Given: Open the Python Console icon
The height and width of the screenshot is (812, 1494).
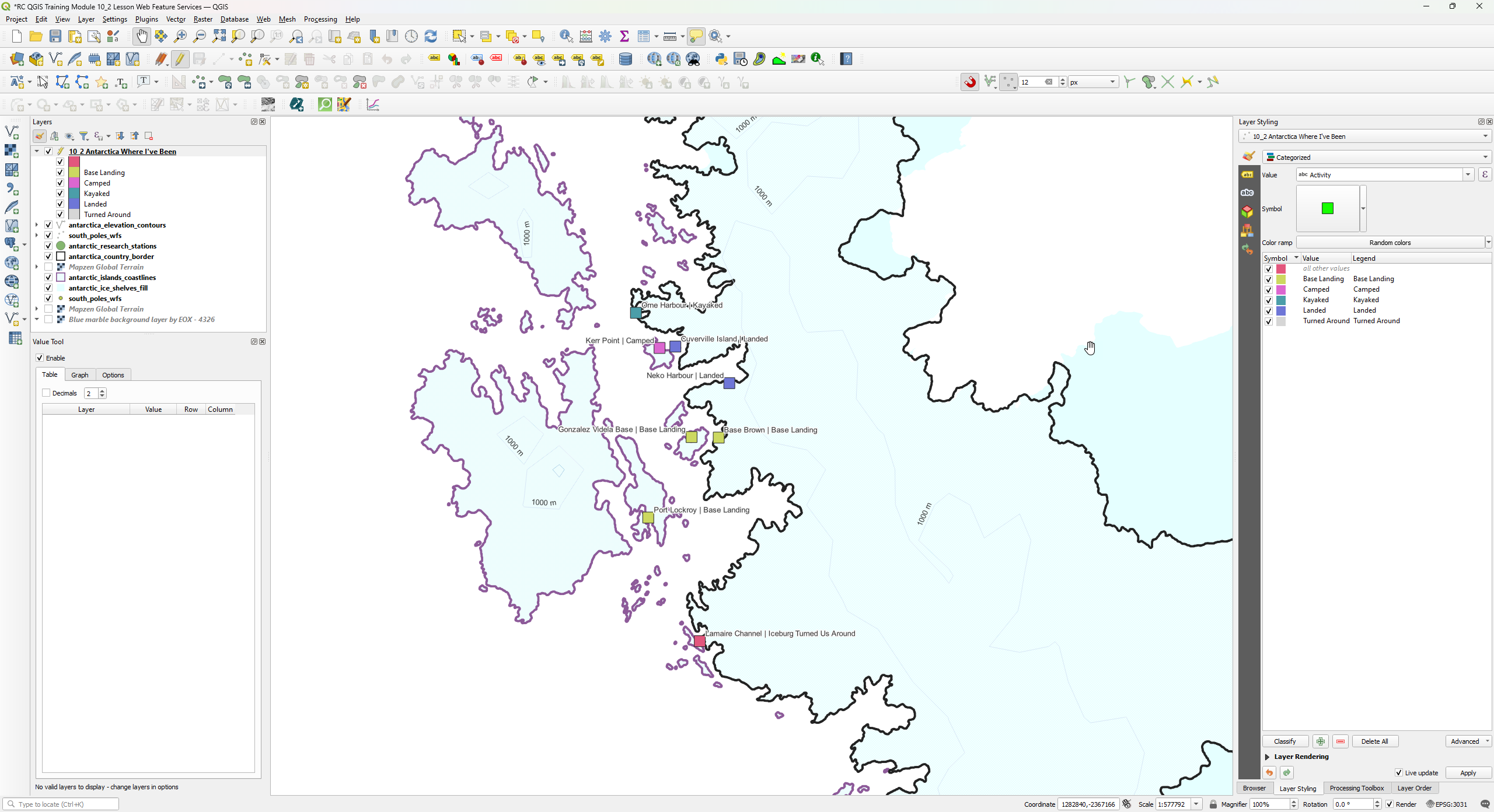Looking at the screenshot, I should 721,59.
